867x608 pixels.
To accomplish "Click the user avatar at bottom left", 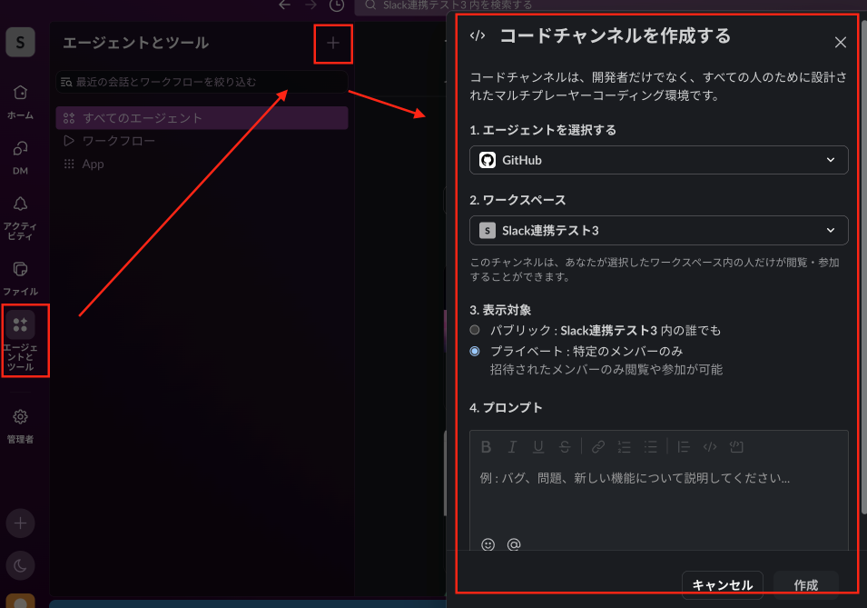I will (20, 601).
